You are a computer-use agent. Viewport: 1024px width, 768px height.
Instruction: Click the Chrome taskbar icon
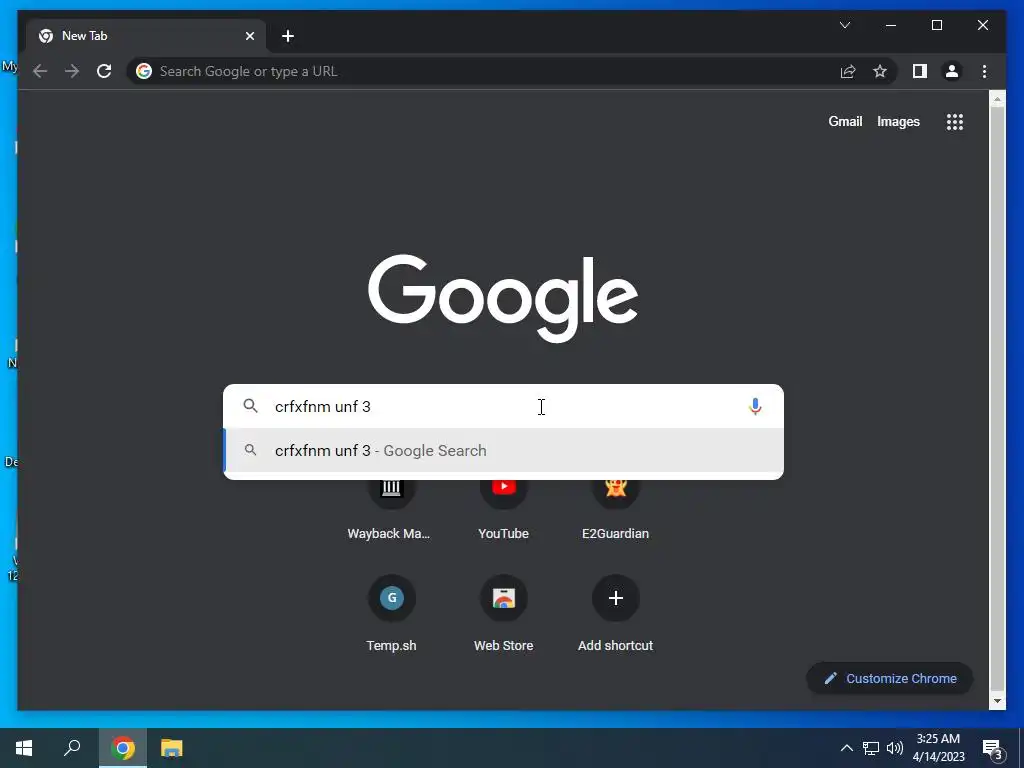(123, 748)
